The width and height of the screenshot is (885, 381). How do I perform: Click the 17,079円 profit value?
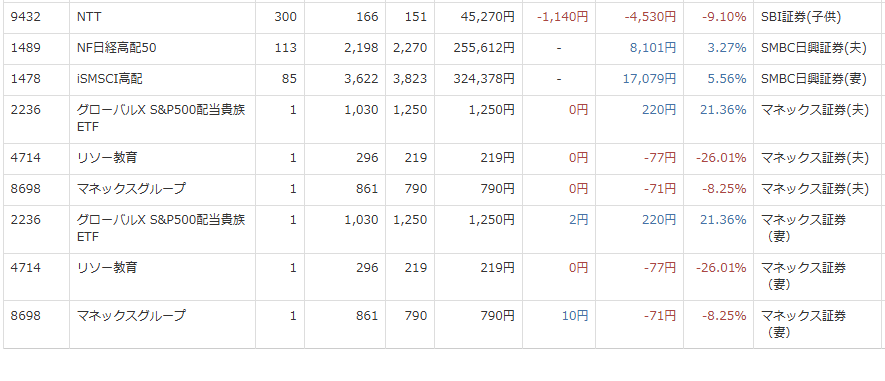[x=649, y=80]
